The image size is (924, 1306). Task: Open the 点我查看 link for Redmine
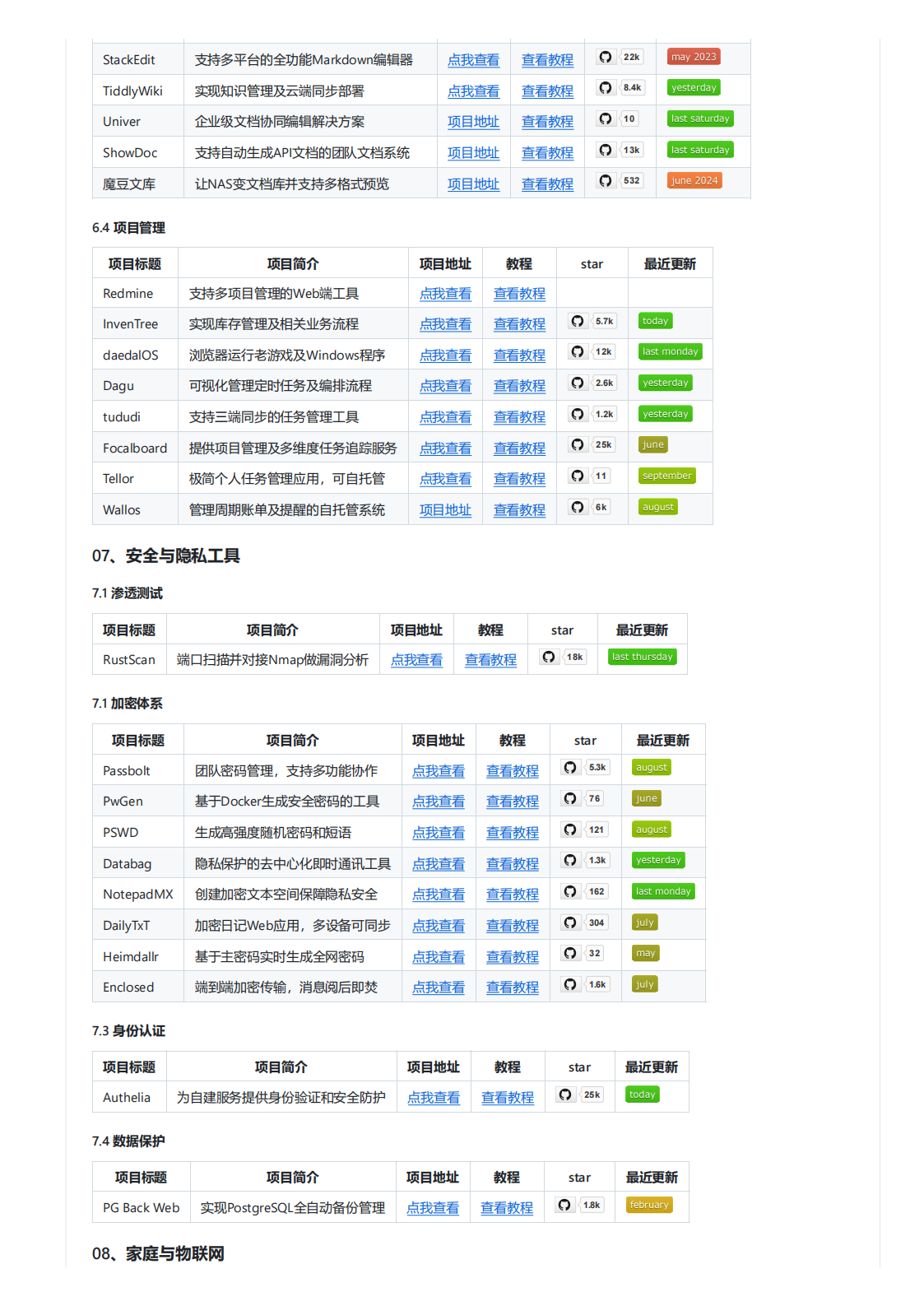click(445, 294)
